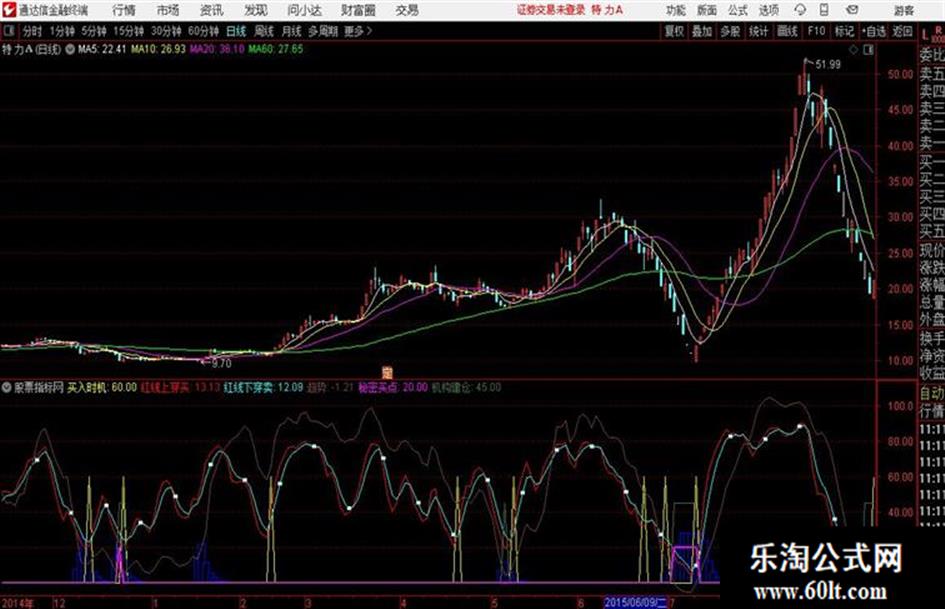Click the orange info marker below the chart

pos(387,371)
